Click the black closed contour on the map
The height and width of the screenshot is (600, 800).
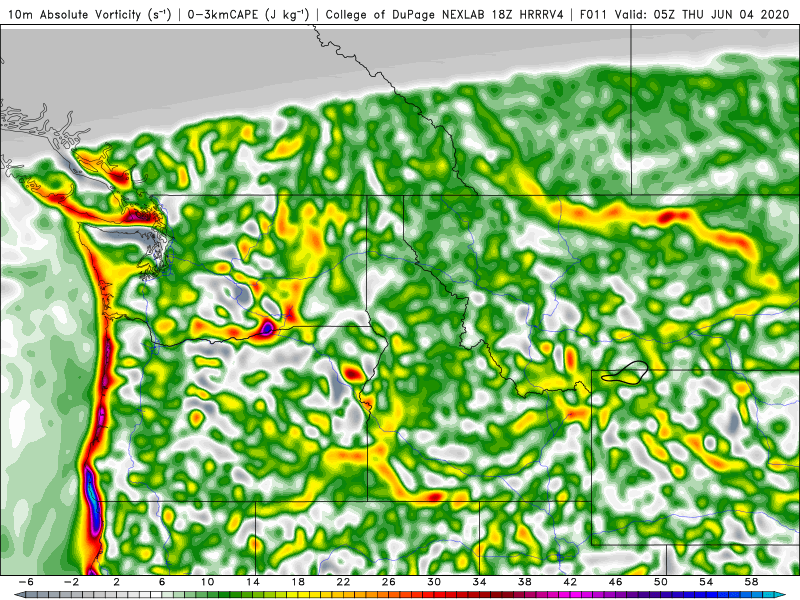pos(625,372)
